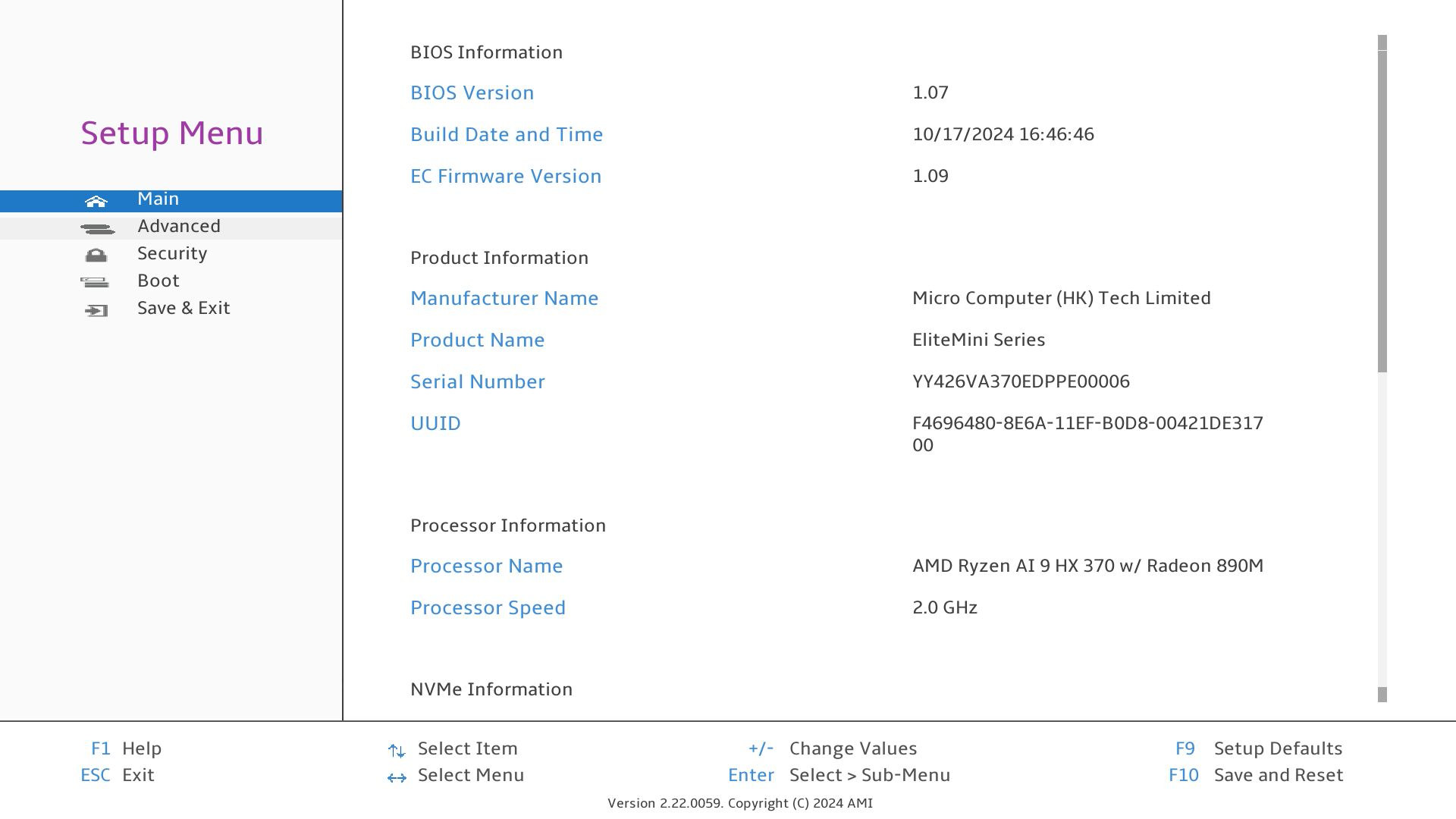Viewport: 1456px width, 819px height.
Task: Click the Advanced menu icon
Action: (x=97, y=229)
